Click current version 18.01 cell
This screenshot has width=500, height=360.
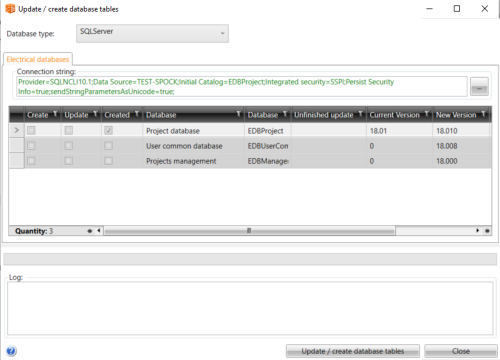tap(399, 131)
